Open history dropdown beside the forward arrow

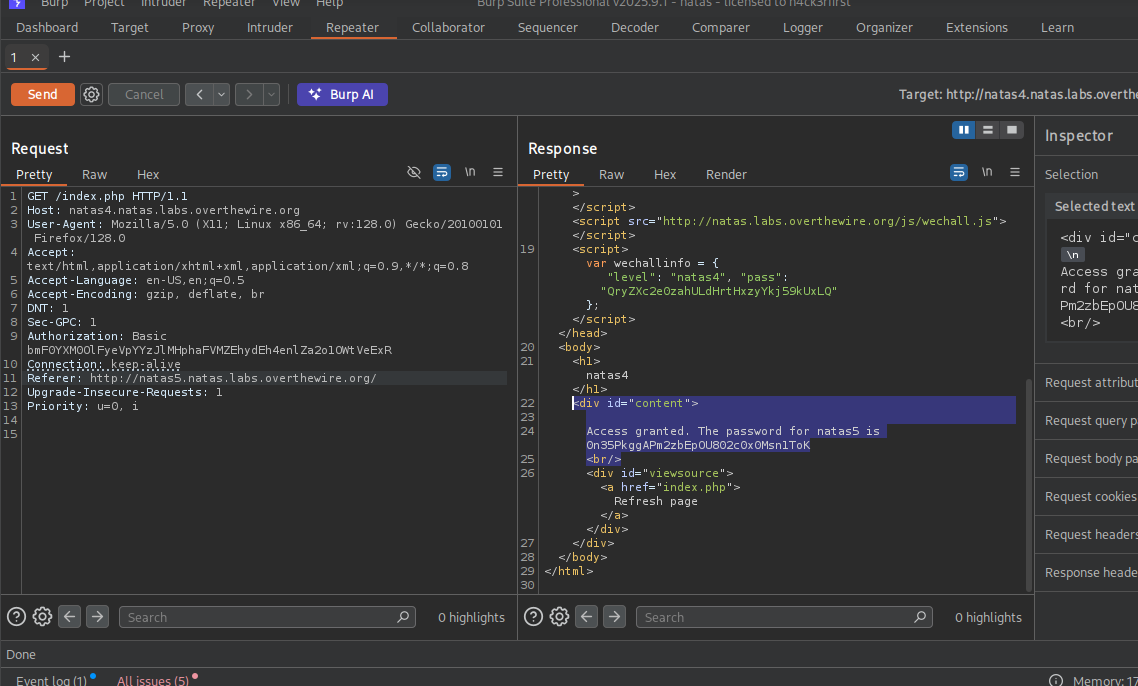point(271,94)
